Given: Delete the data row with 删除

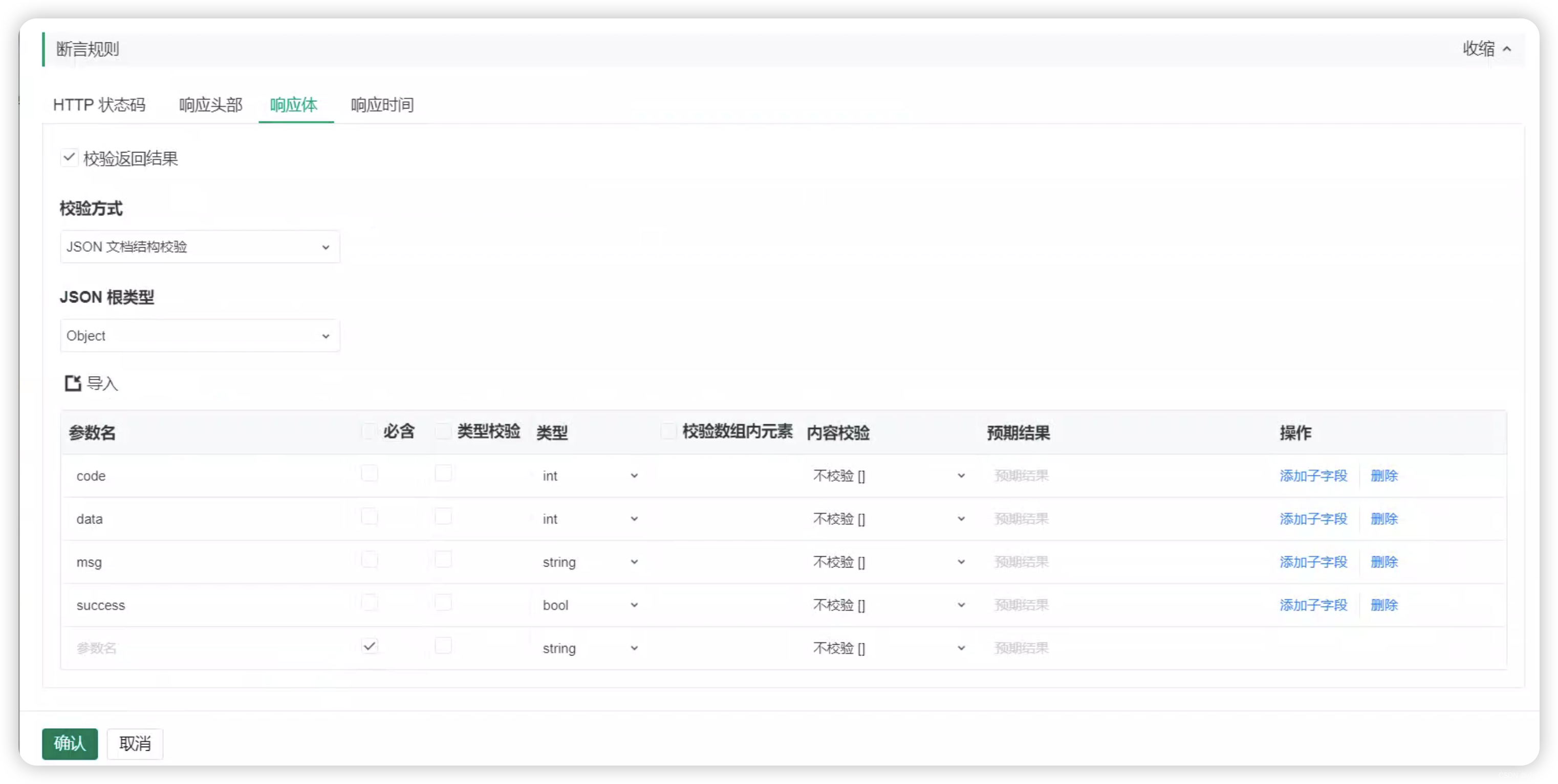Looking at the screenshot, I should pos(1384,519).
